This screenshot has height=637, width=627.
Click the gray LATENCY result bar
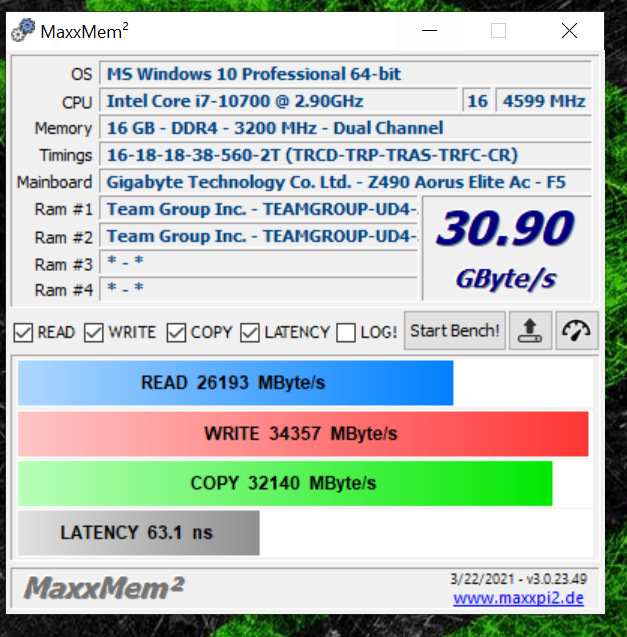click(138, 533)
